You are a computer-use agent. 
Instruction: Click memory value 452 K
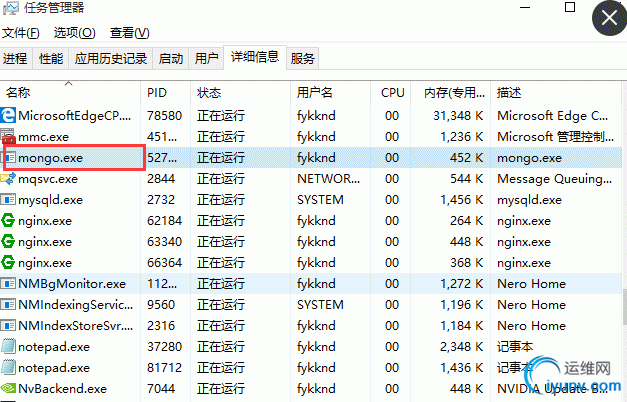click(466, 158)
